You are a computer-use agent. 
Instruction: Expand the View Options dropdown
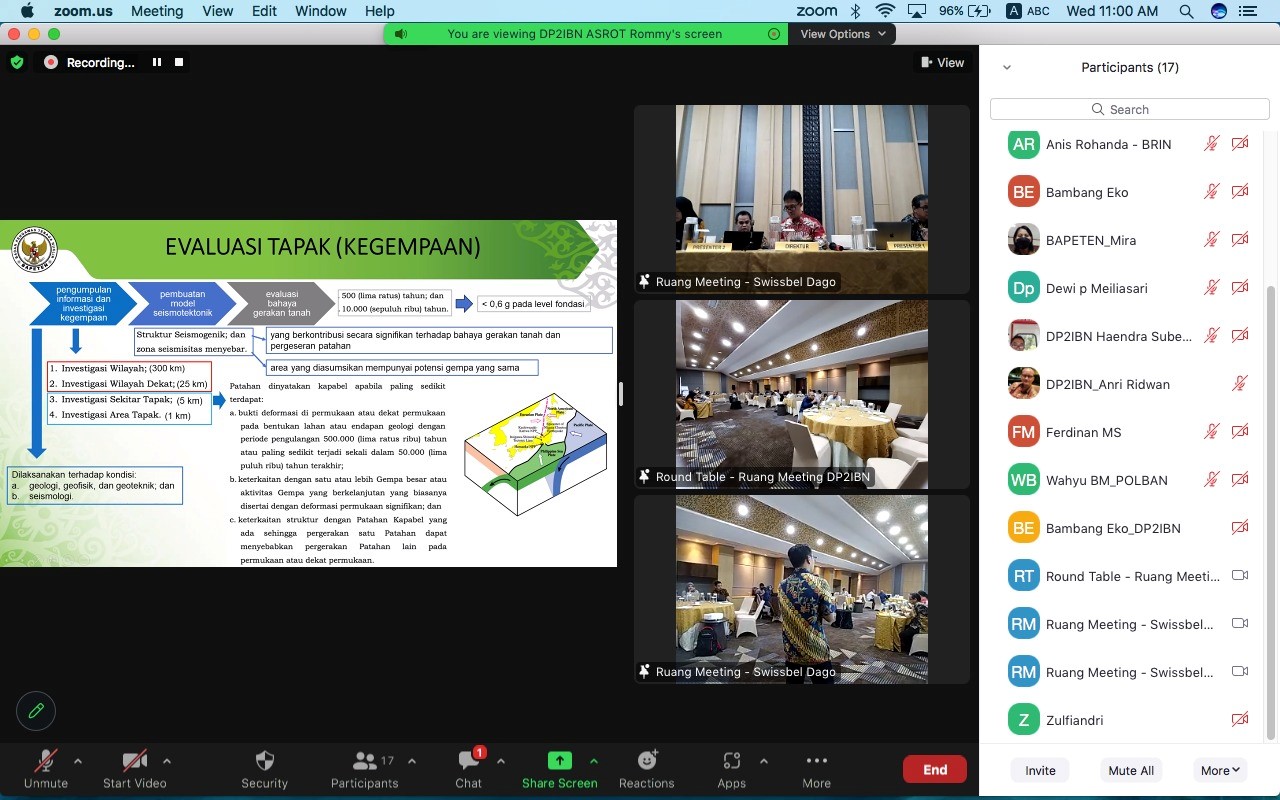click(x=843, y=34)
